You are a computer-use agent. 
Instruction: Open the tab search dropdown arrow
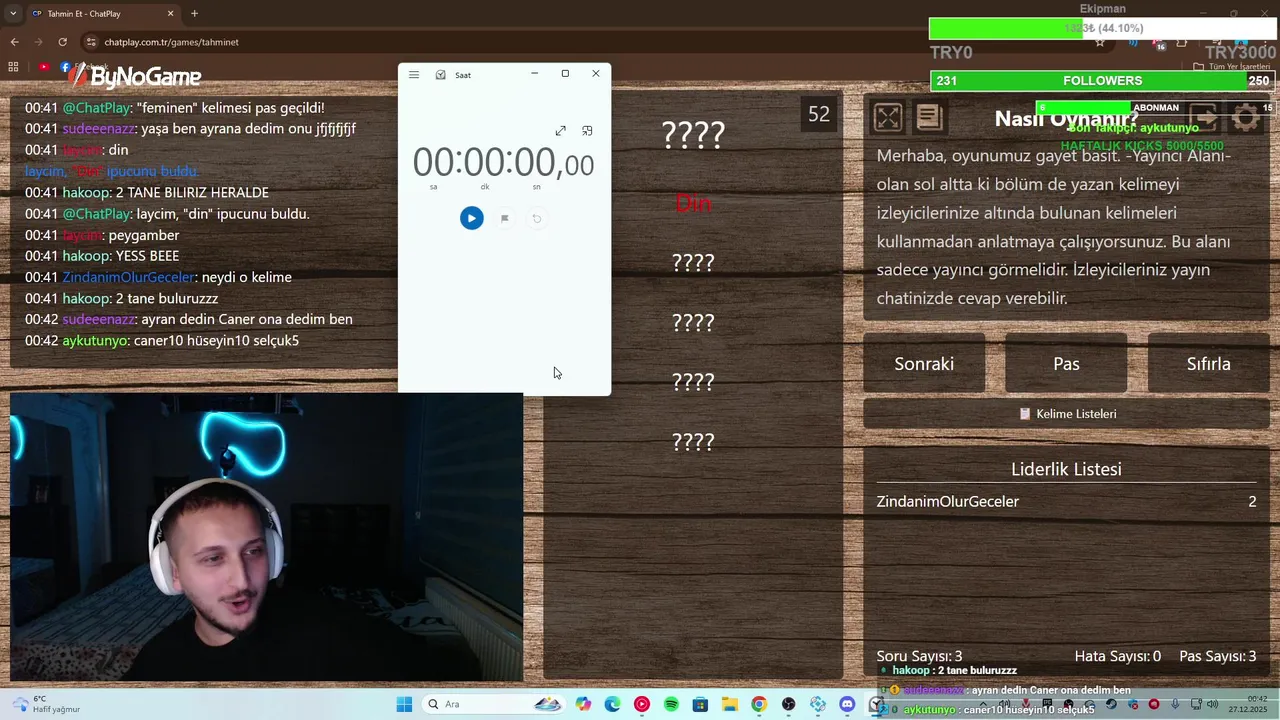tap(13, 14)
